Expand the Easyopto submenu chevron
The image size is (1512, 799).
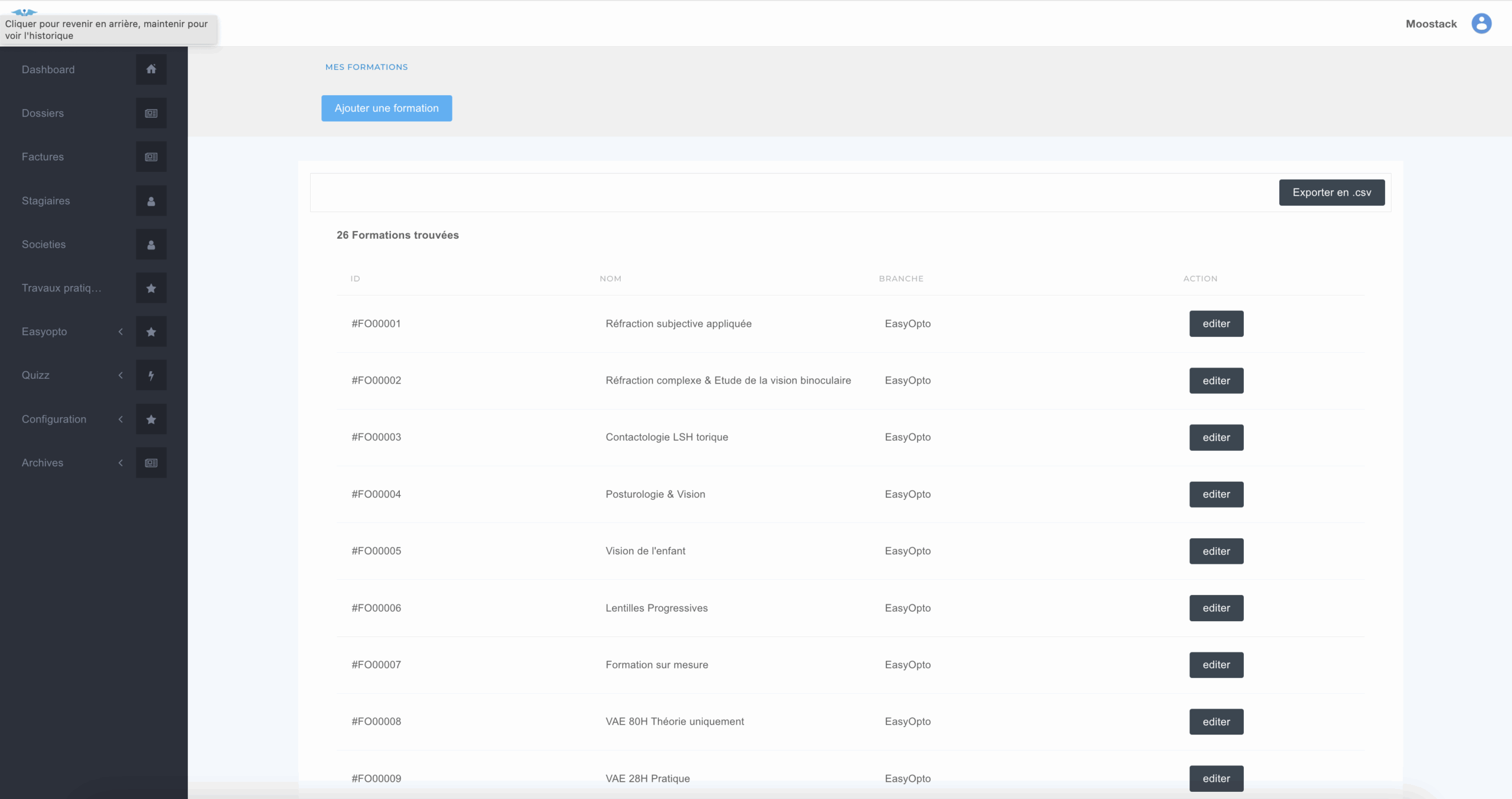pyautogui.click(x=120, y=332)
